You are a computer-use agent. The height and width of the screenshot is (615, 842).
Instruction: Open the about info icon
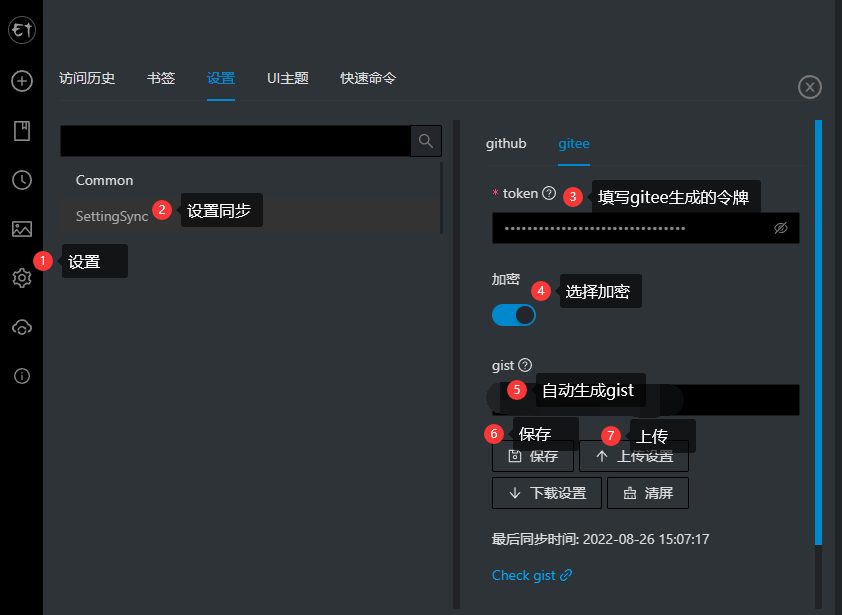22,376
